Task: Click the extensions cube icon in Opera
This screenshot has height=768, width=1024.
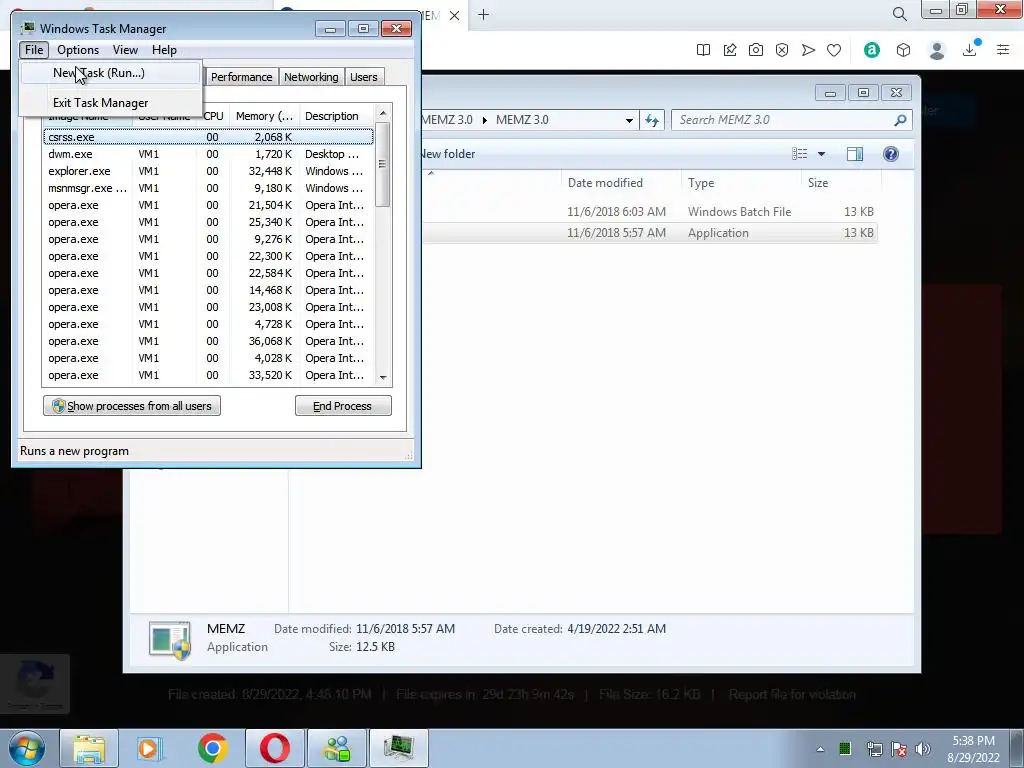Action: 903,50
